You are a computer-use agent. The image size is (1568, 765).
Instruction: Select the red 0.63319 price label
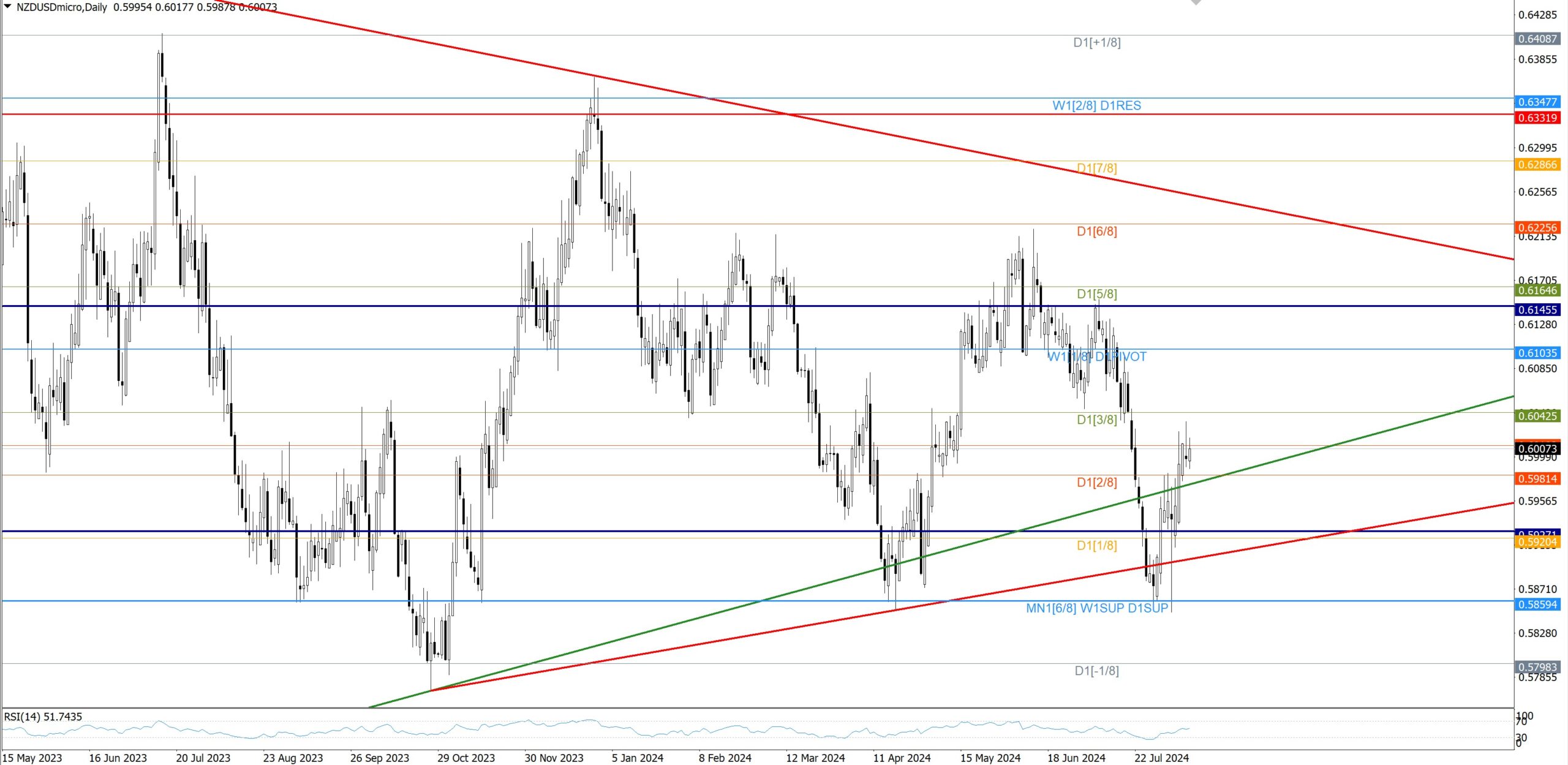pyautogui.click(x=1537, y=118)
